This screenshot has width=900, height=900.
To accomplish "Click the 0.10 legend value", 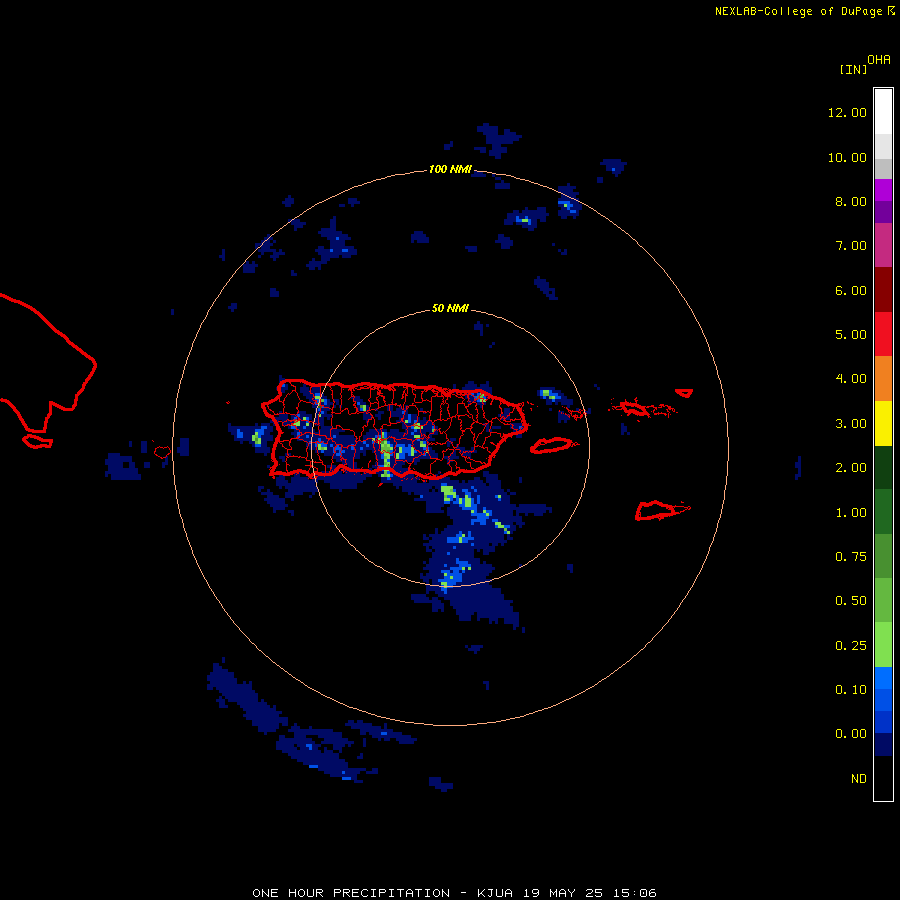I will click(851, 690).
